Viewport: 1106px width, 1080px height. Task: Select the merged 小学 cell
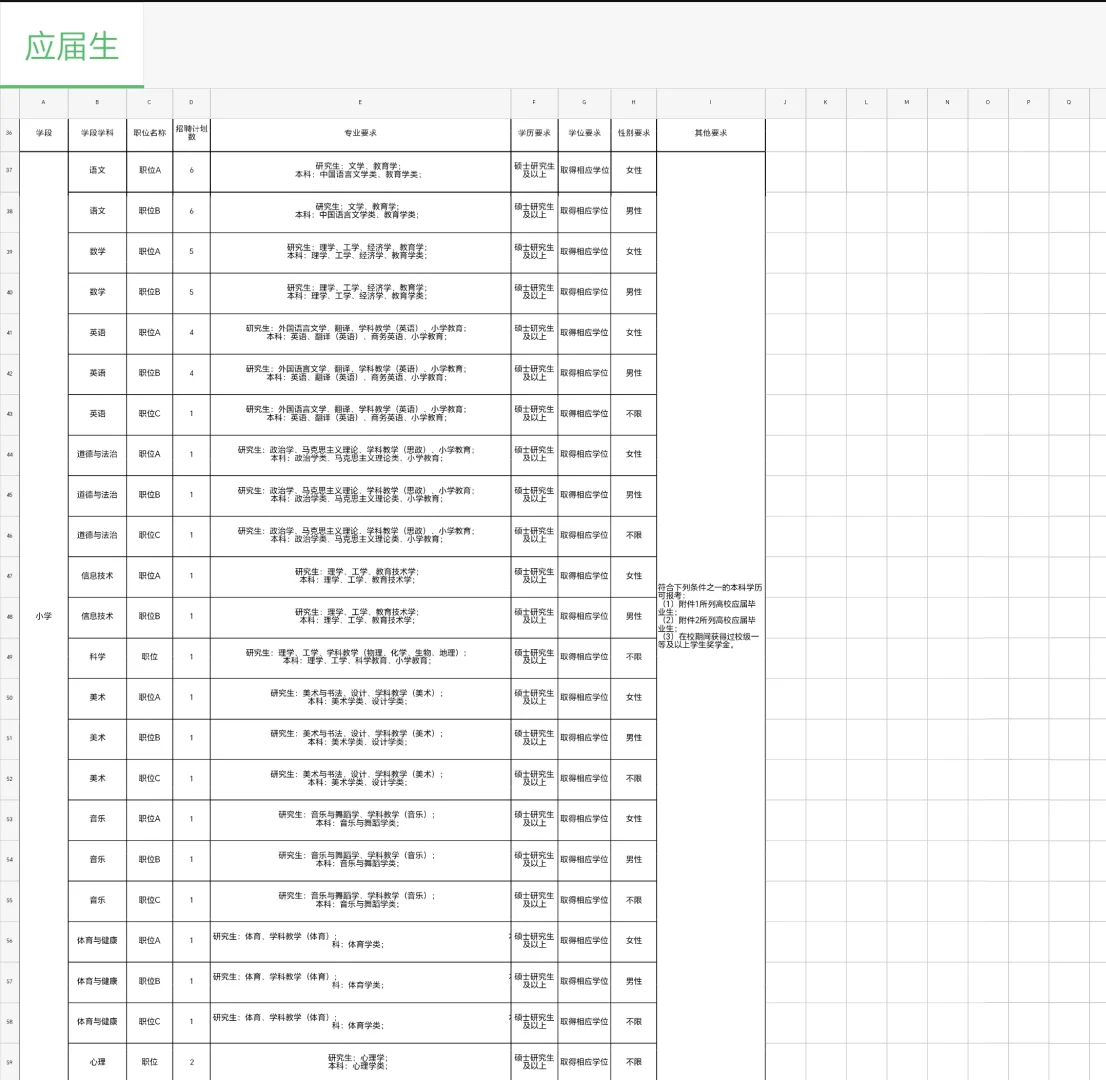[x=43, y=617]
